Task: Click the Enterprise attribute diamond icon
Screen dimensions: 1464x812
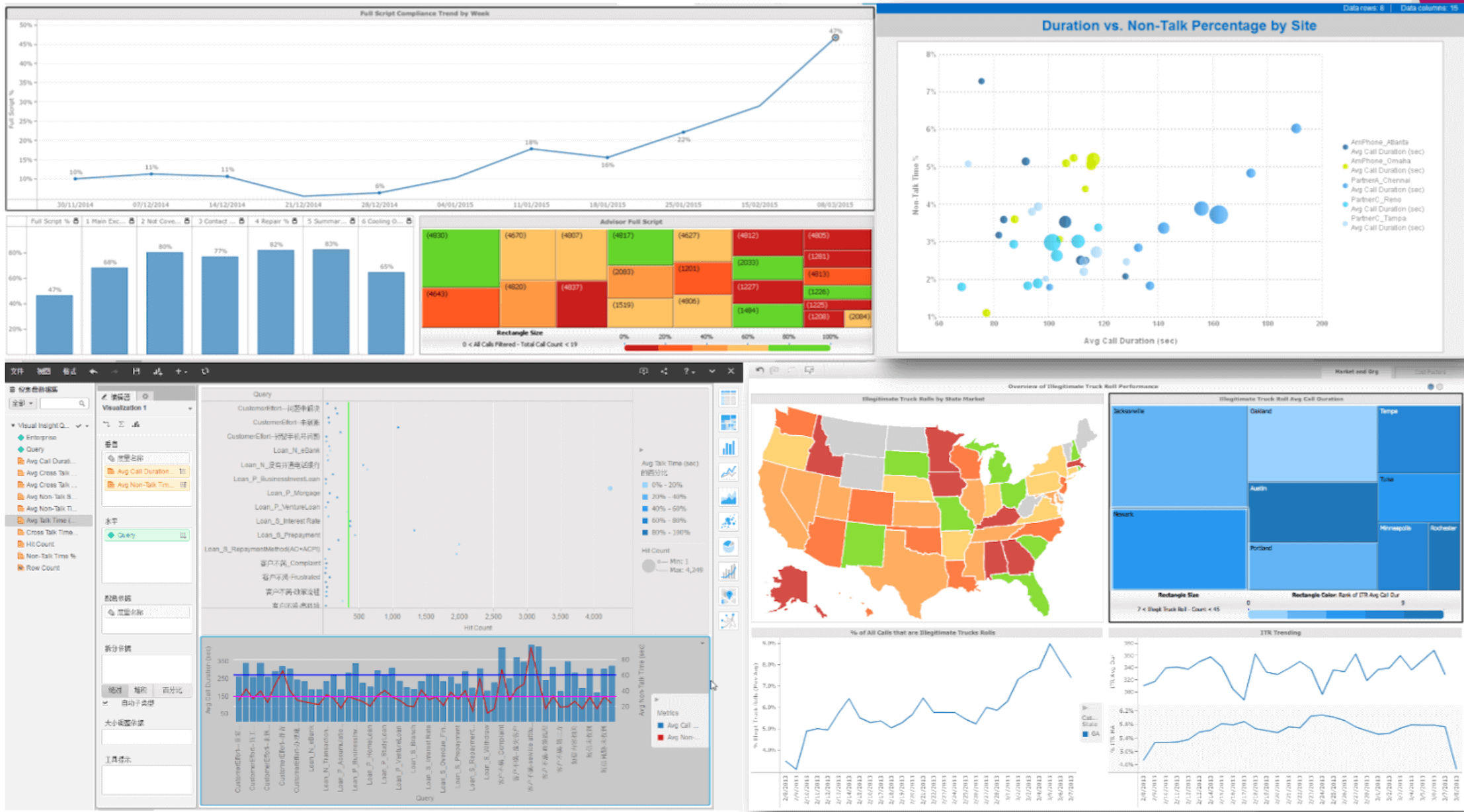Action: [x=20, y=438]
